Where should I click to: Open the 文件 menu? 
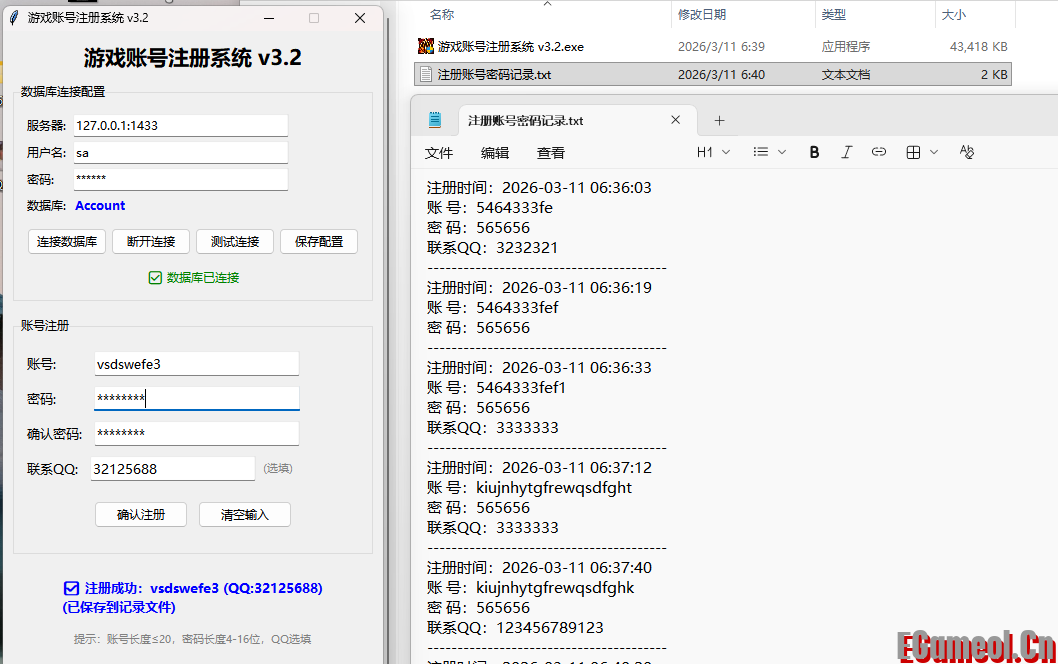click(439, 153)
